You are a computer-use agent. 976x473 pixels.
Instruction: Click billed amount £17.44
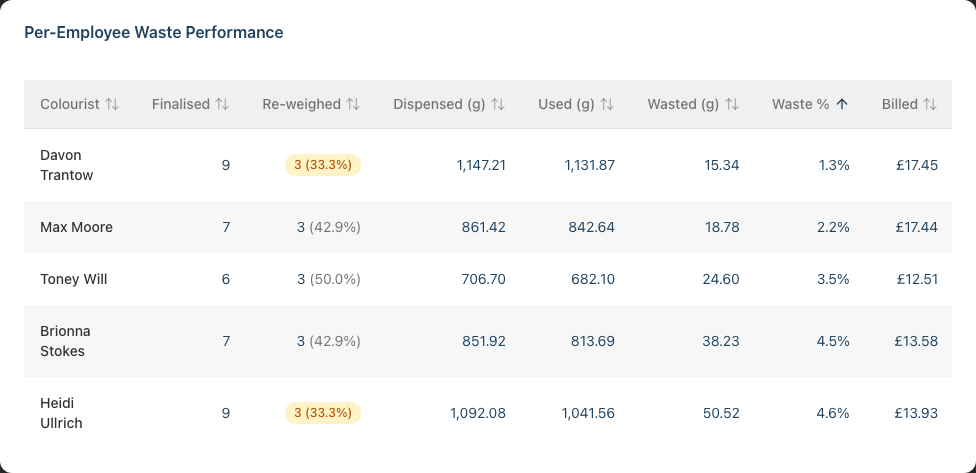coord(917,227)
